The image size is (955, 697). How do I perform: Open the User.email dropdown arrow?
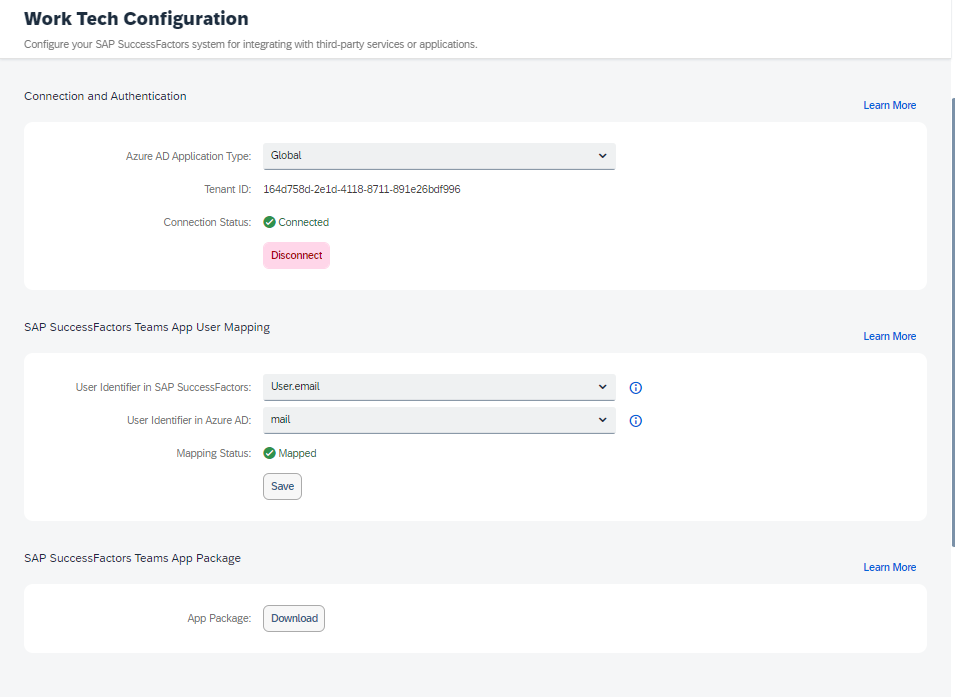[x=602, y=387]
